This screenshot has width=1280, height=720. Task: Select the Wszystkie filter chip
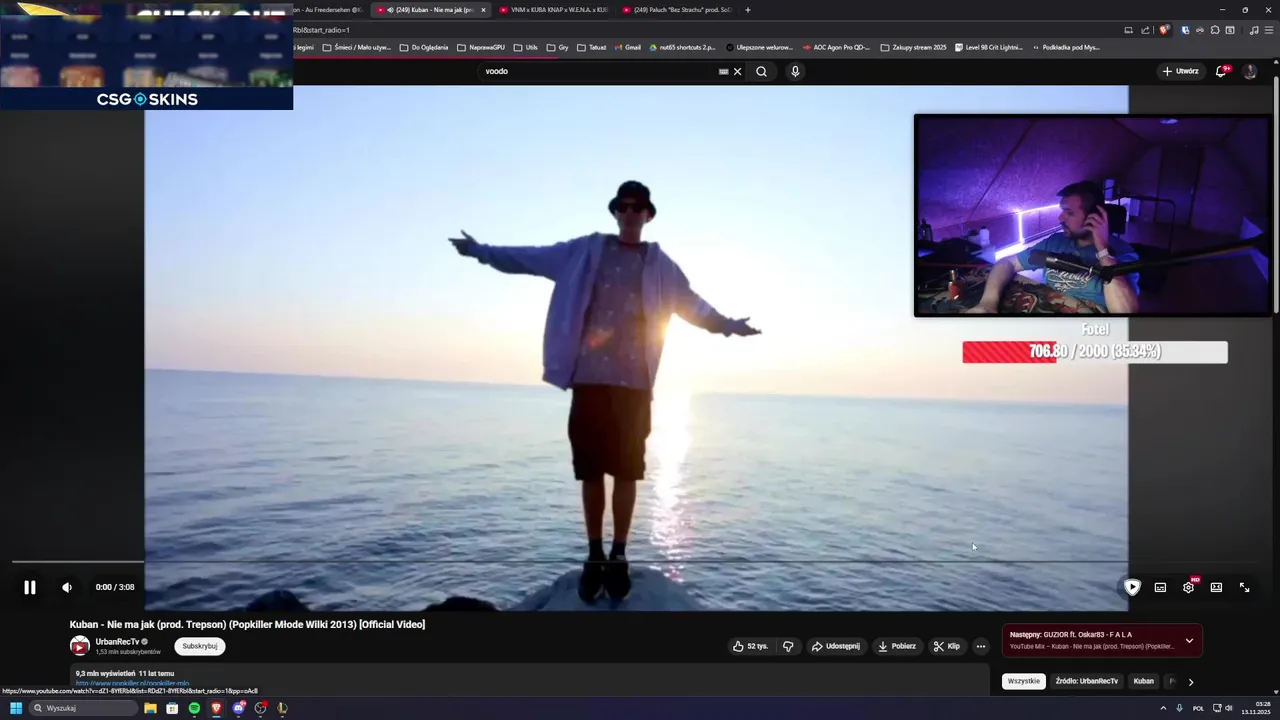click(x=1024, y=681)
